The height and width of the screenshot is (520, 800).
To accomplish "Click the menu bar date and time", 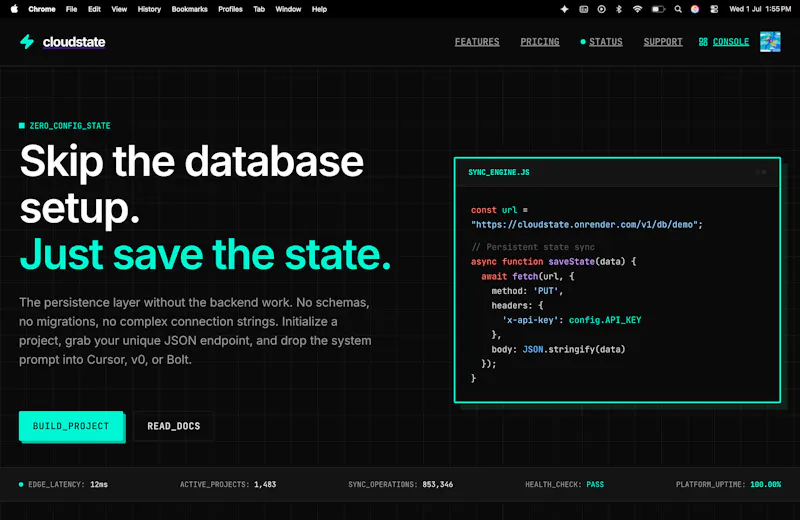I will tap(760, 9).
